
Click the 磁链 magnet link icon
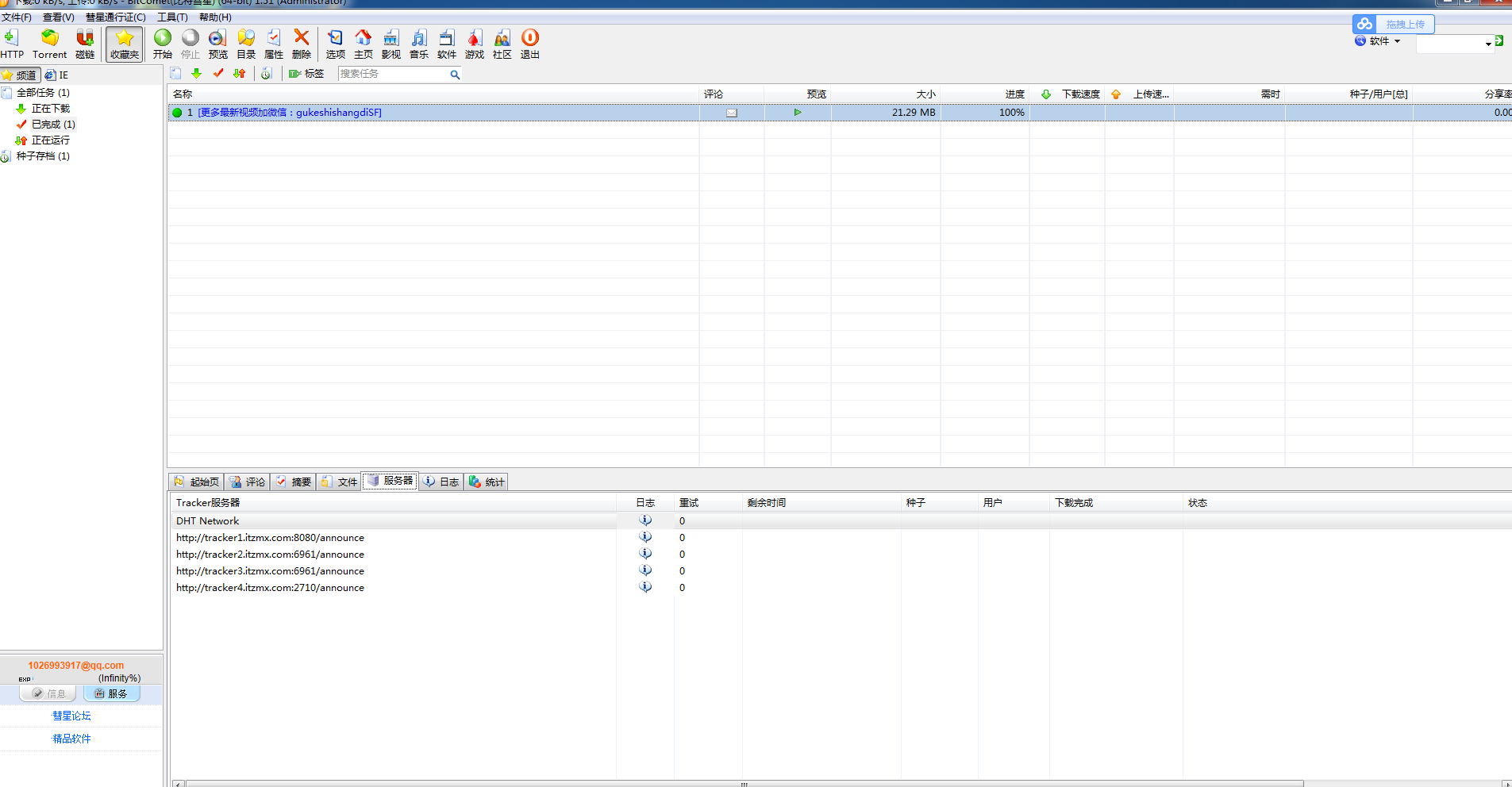(x=85, y=44)
